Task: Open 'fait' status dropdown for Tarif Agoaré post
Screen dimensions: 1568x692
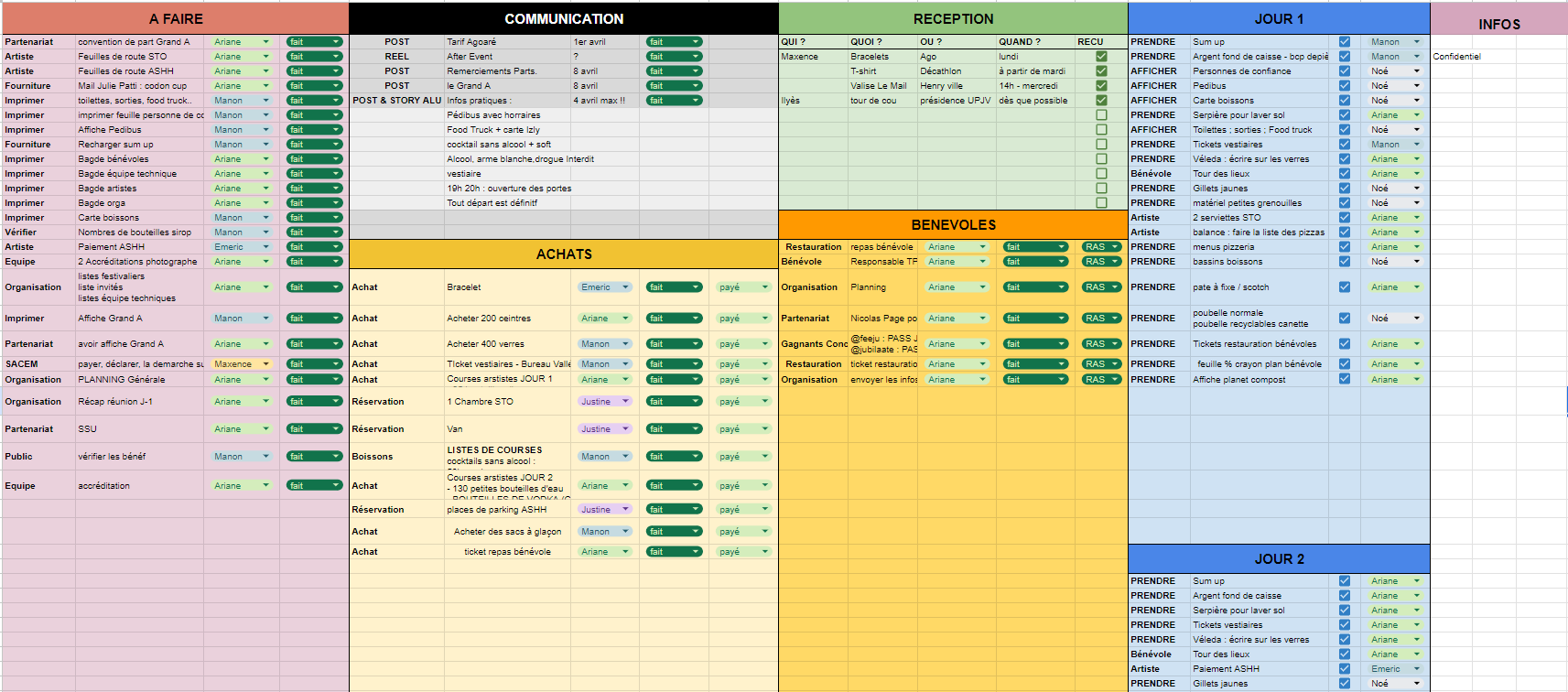Action: coord(696,42)
